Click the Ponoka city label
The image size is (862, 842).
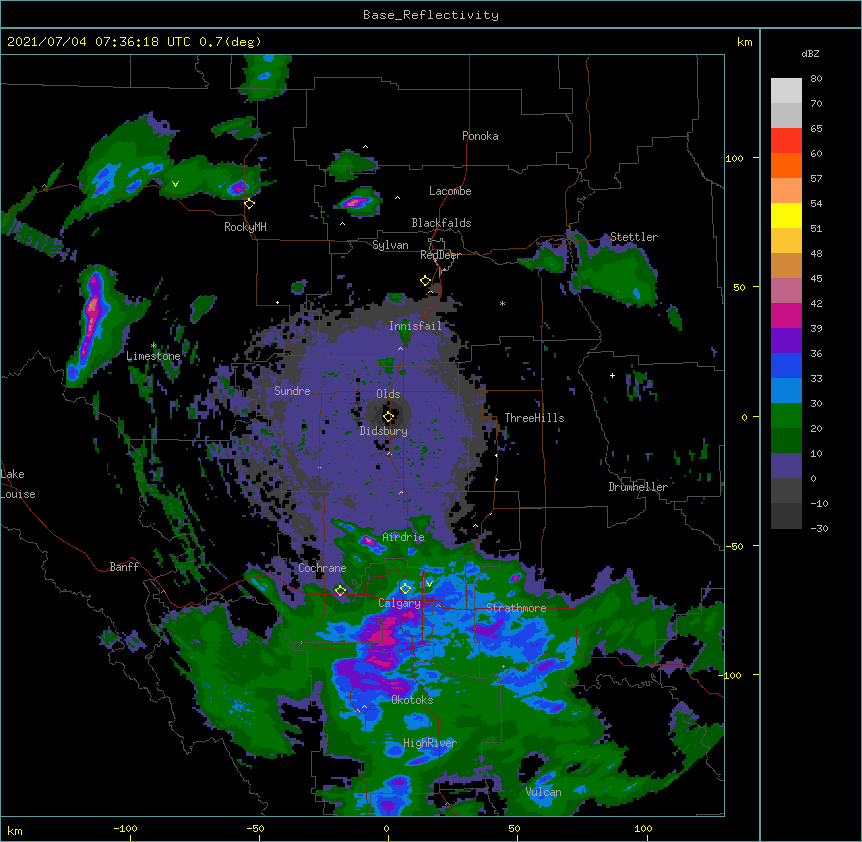click(480, 136)
